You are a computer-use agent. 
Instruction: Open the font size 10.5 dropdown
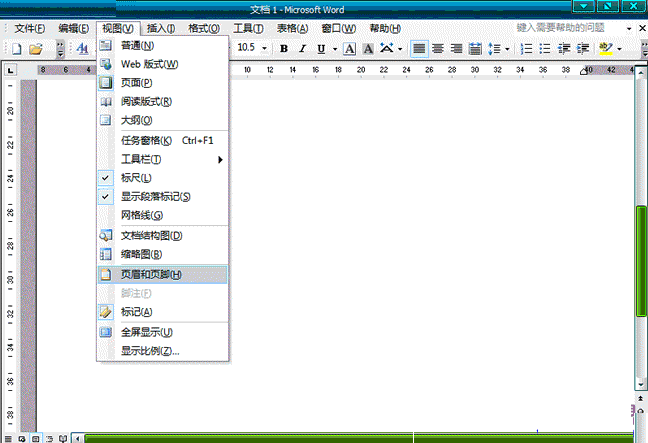264,48
